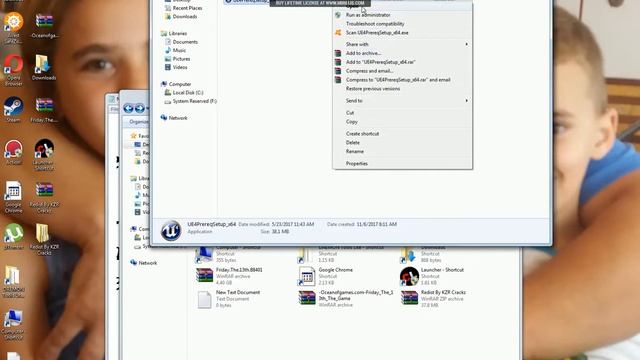Select New Text Document in file list
This screenshot has width=640, height=360.
(228, 298)
